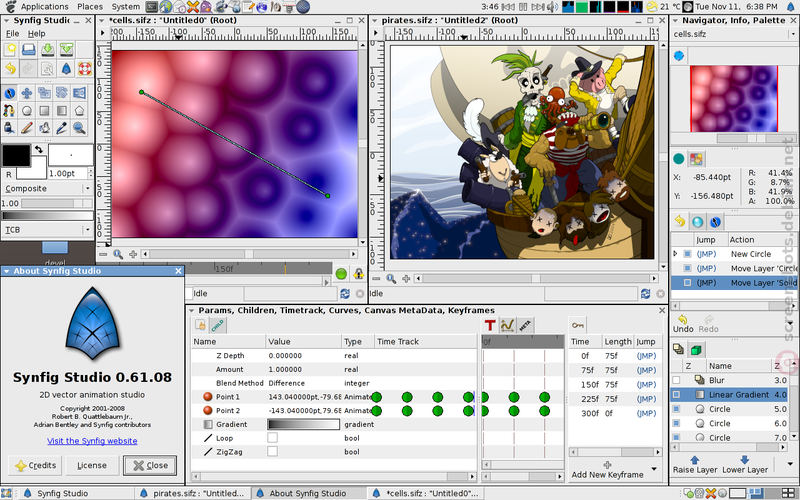The height and width of the screenshot is (500, 800).
Task: Open the Keyframes panel key icon
Action: click(578, 326)
